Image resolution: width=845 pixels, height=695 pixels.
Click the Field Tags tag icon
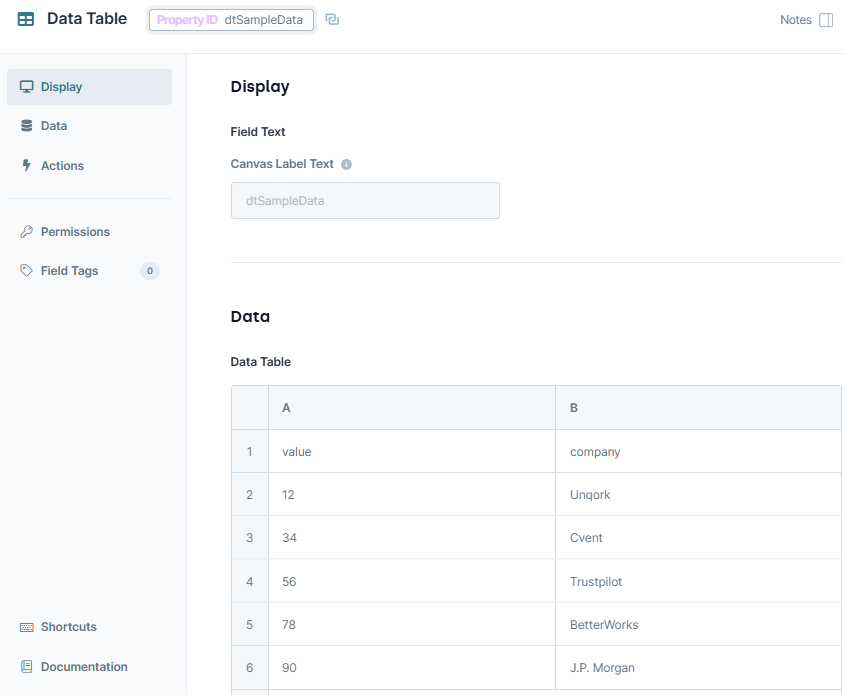(27, 271)
